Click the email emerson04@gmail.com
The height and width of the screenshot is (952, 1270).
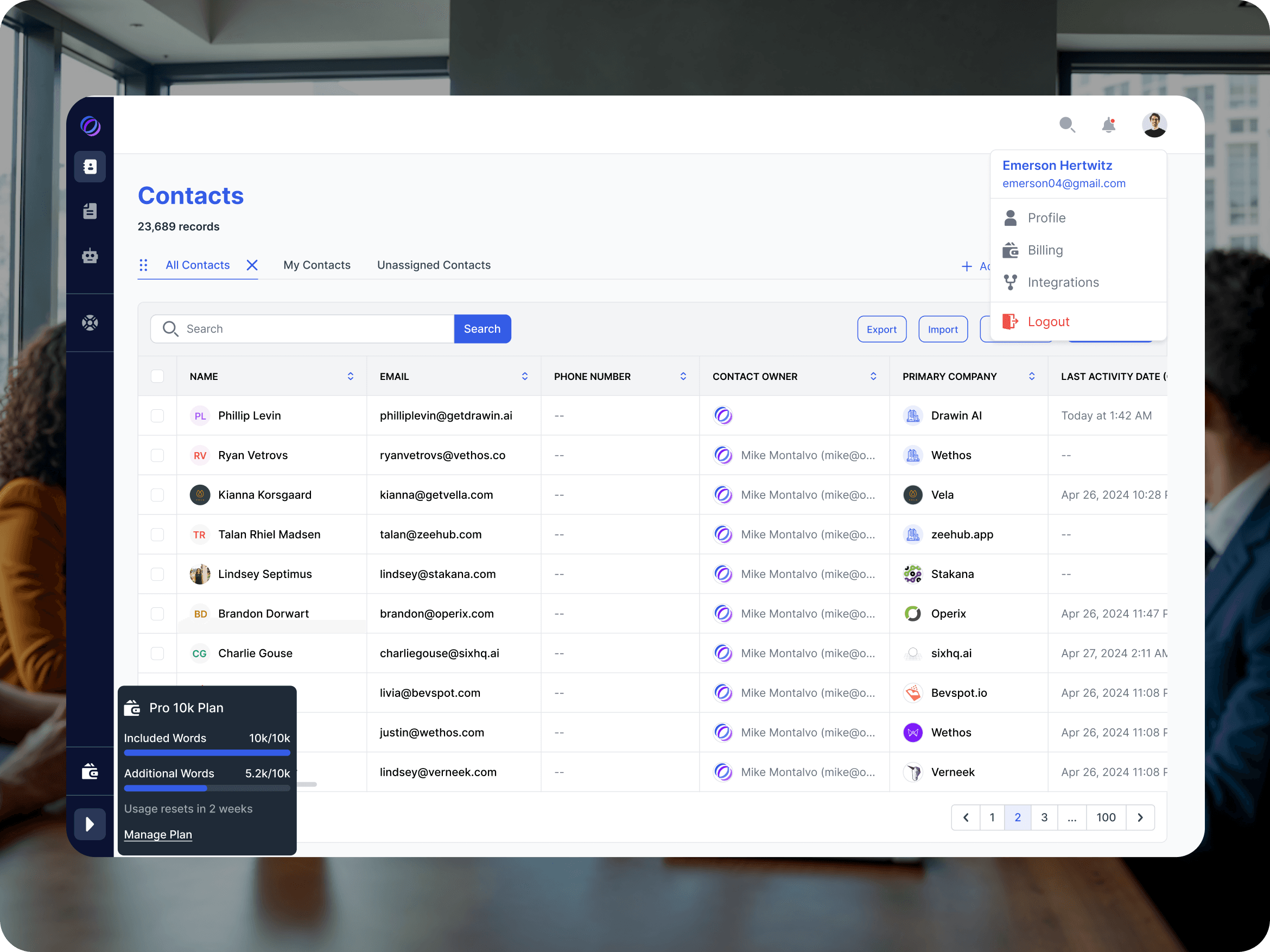(1064, 183)
